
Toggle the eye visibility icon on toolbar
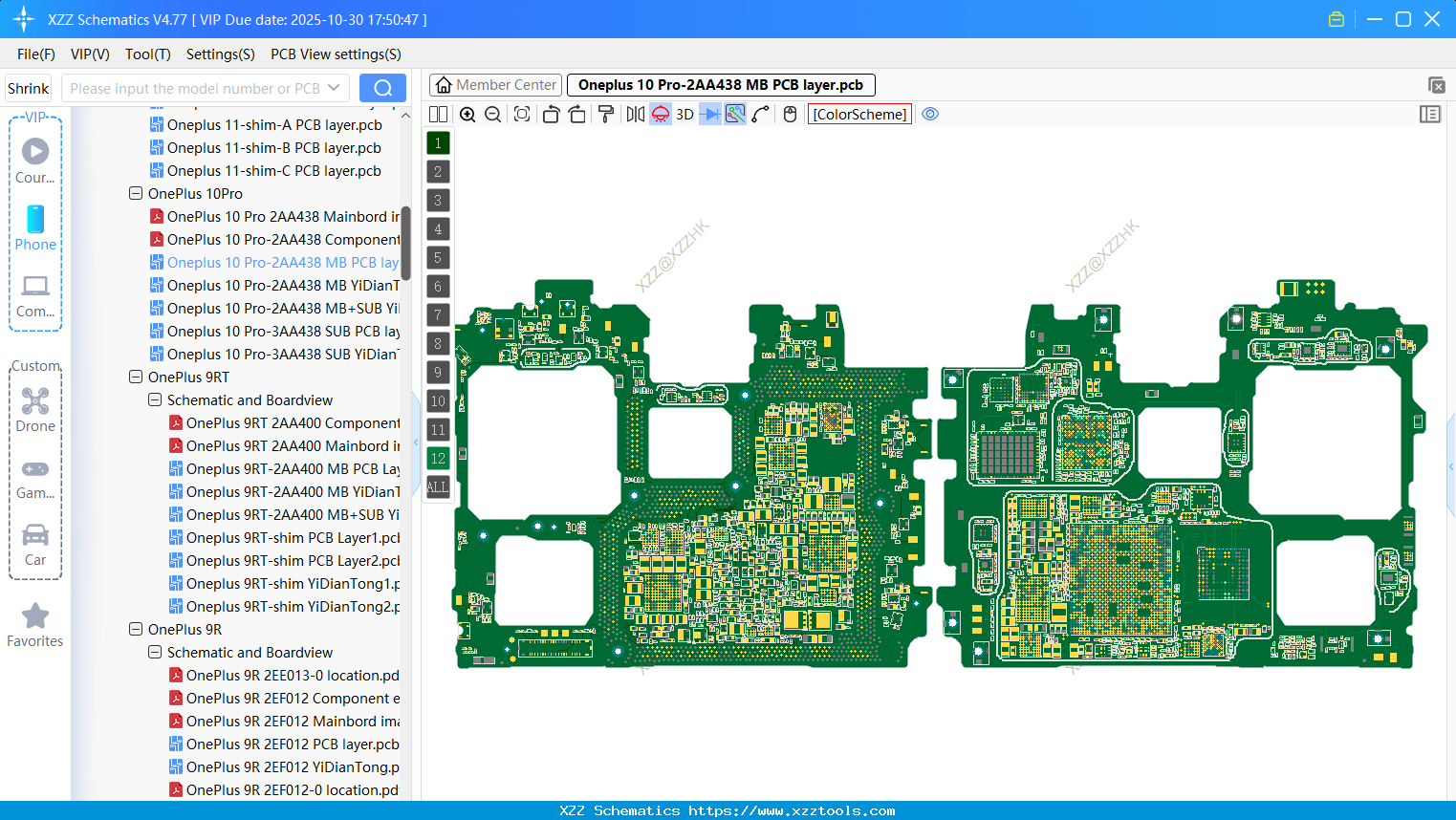930,114
